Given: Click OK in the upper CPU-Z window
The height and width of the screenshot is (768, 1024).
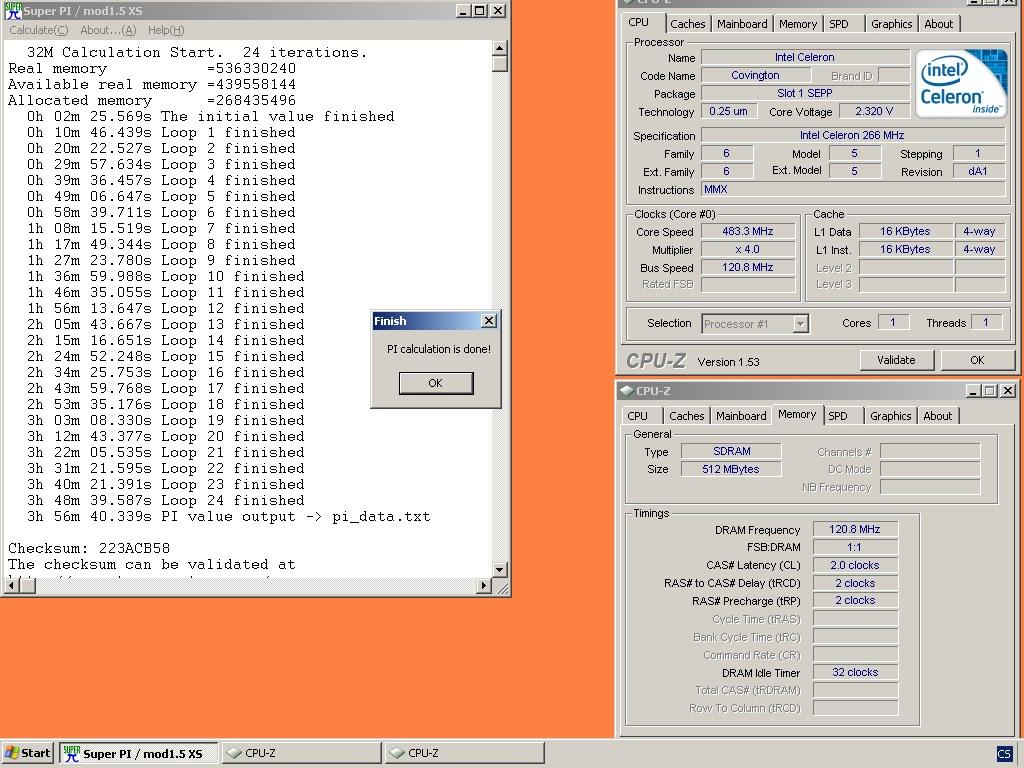Looking at the screenshot, I should (x=977, y=360).
